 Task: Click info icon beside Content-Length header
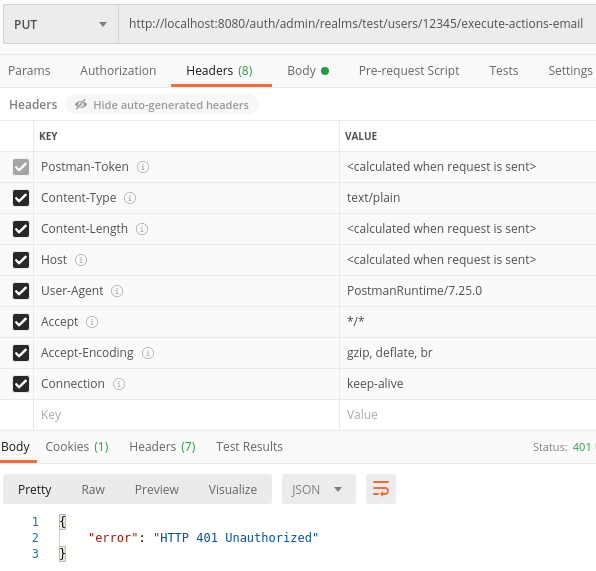click(142, 229)
